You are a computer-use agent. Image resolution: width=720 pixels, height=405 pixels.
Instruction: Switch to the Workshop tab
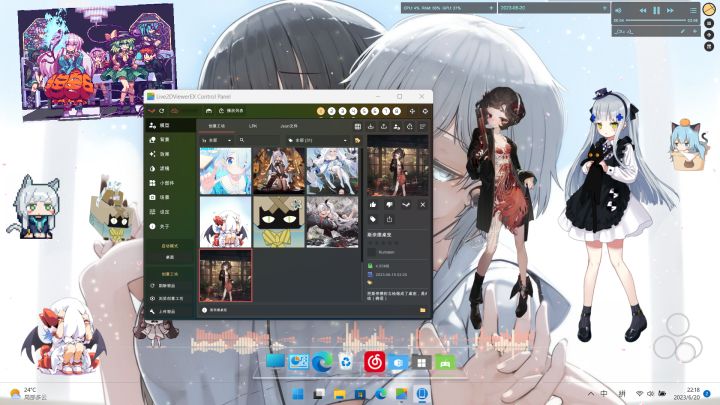[216, 126]
